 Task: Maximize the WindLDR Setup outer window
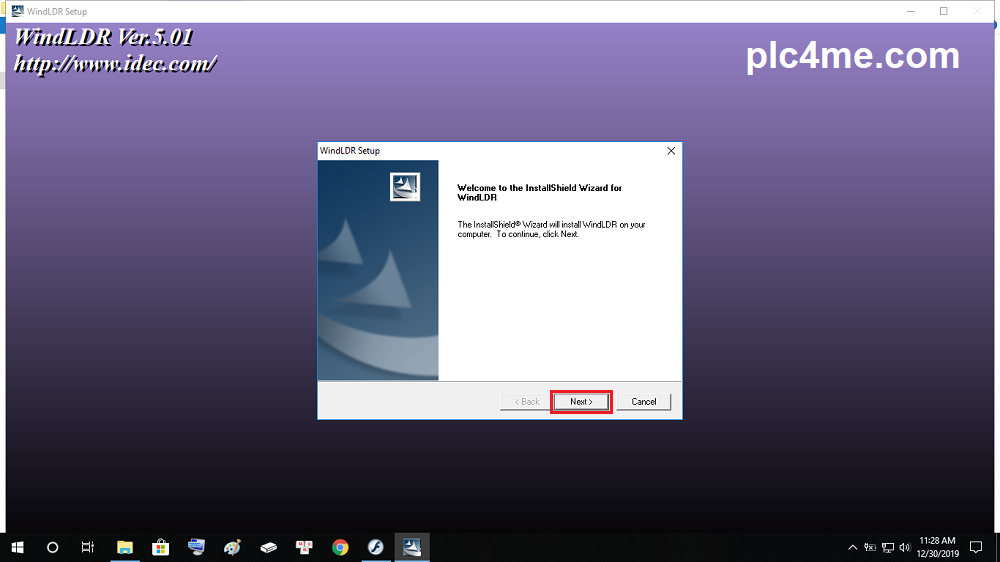point(943,11)
